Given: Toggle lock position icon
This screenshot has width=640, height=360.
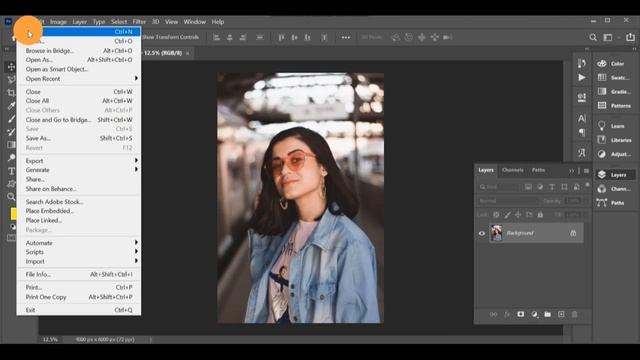Looking at the screenshot, I should click(518, 215).
